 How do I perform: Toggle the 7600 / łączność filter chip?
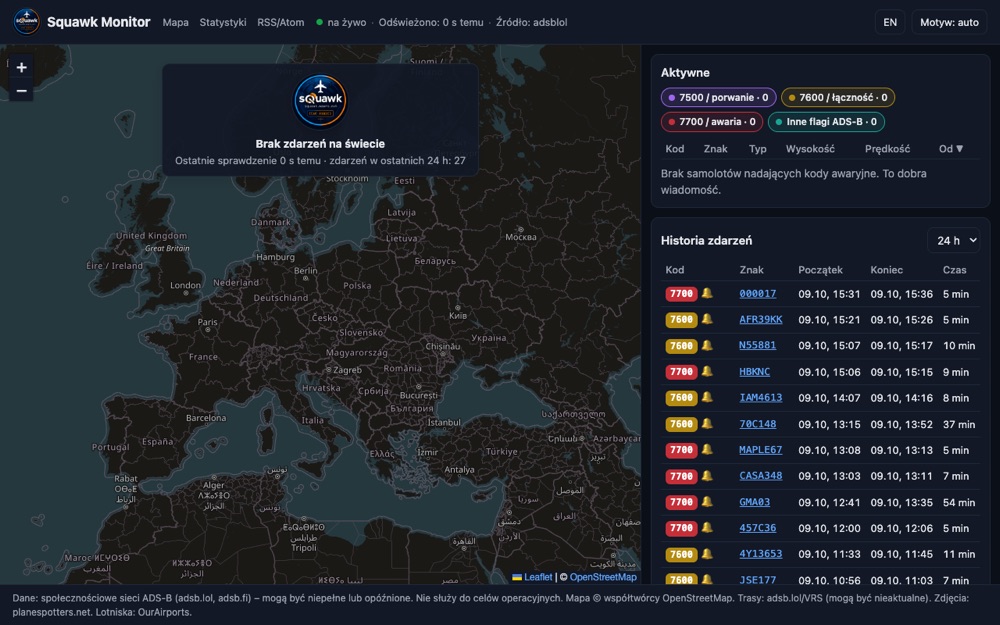click(x=838, y=98)
